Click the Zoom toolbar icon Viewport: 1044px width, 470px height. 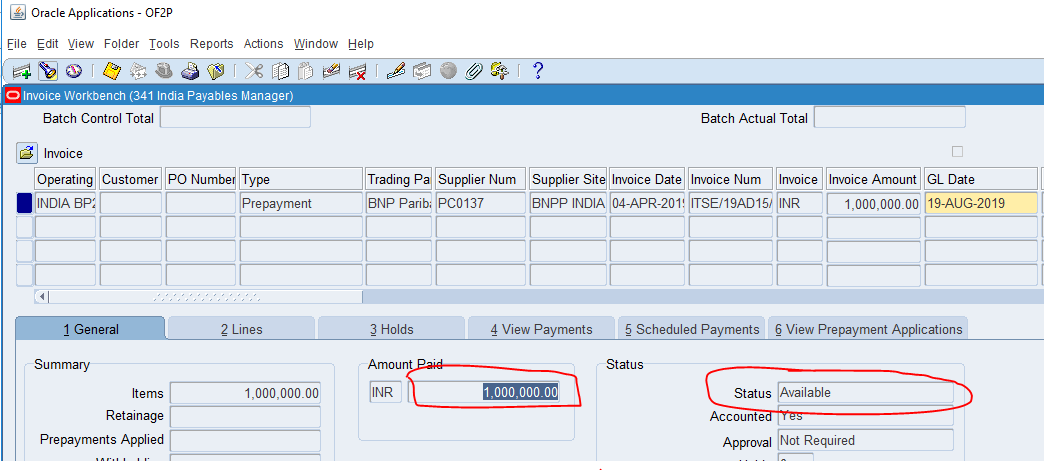coord(422,71)
